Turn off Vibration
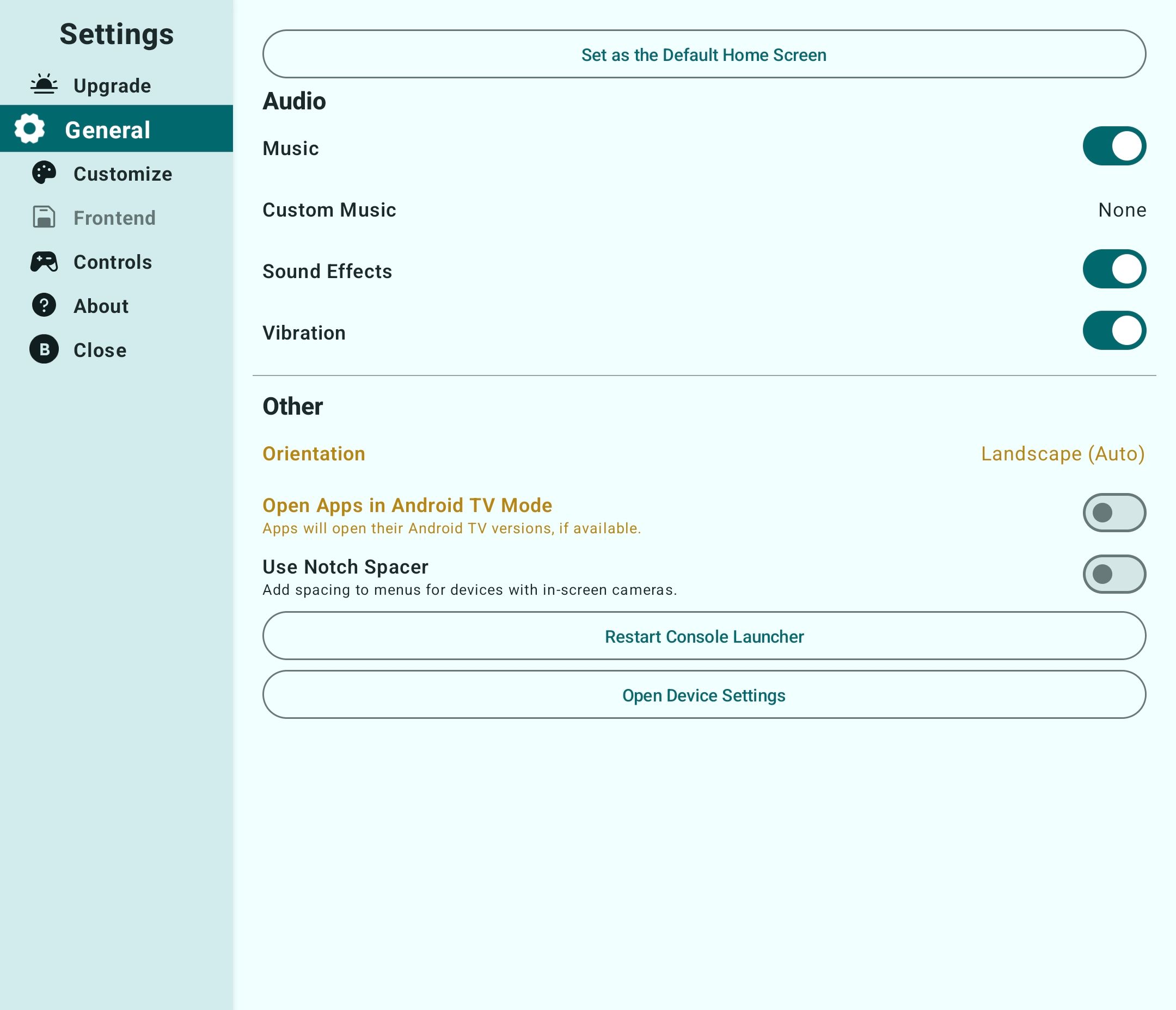This screenshot has width=1176, height=1010. [x=1114, y=330]
